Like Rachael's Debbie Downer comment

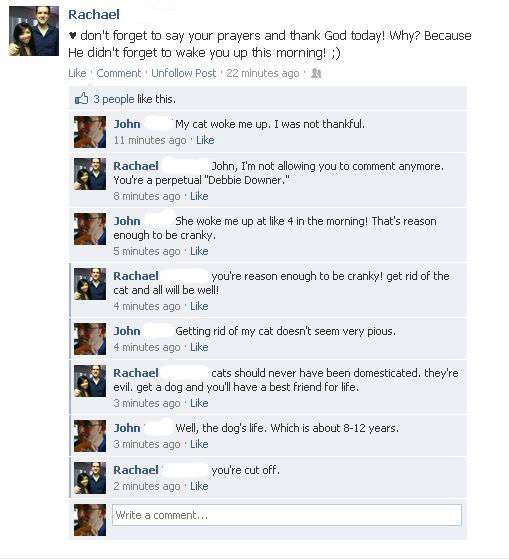coord(199,196)
